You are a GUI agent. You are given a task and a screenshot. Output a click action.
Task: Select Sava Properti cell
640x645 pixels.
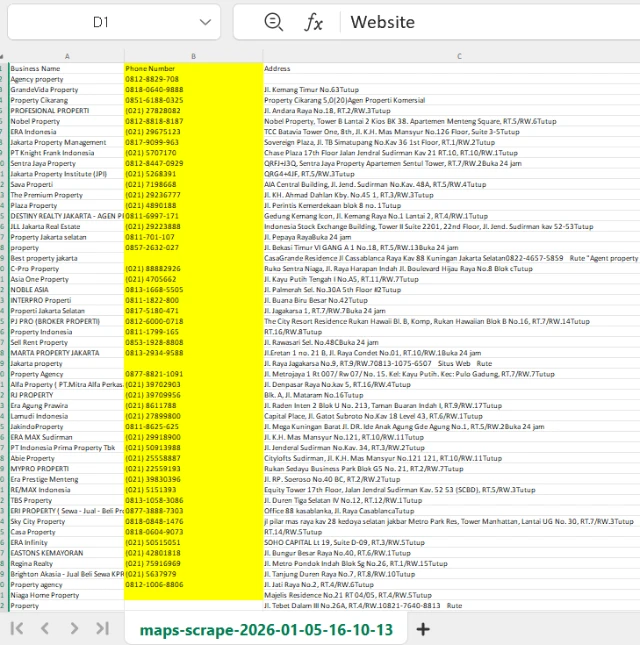[67, 185]
